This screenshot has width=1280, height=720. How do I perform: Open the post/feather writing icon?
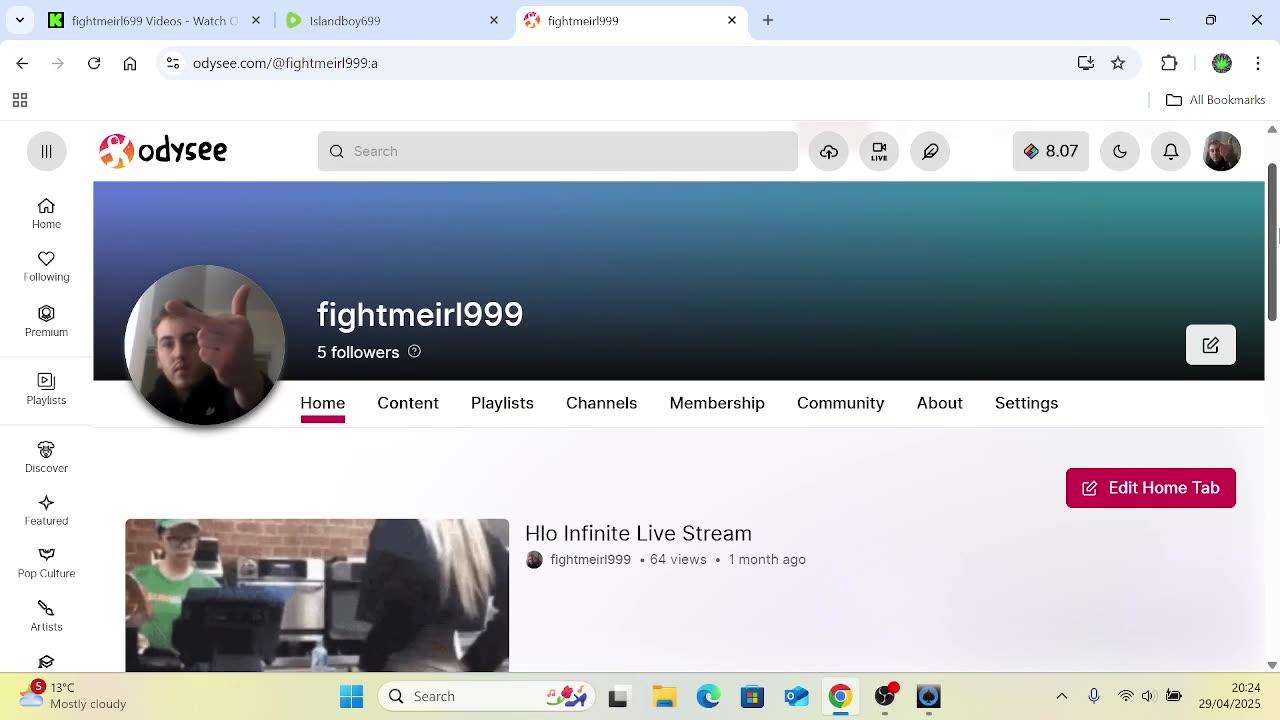coord(930,151)
